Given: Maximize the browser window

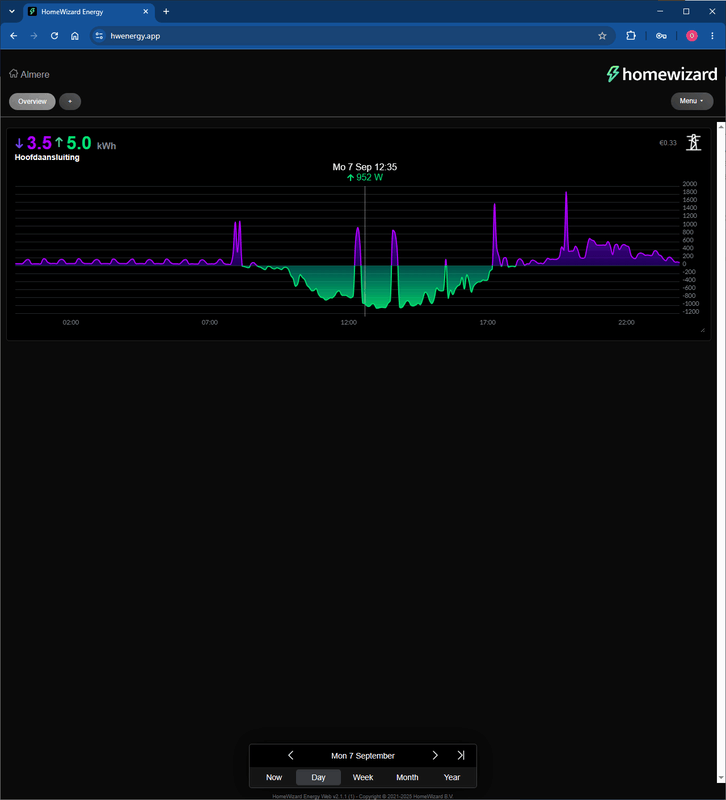Looking at the screenshot, I should pos(686,11).
